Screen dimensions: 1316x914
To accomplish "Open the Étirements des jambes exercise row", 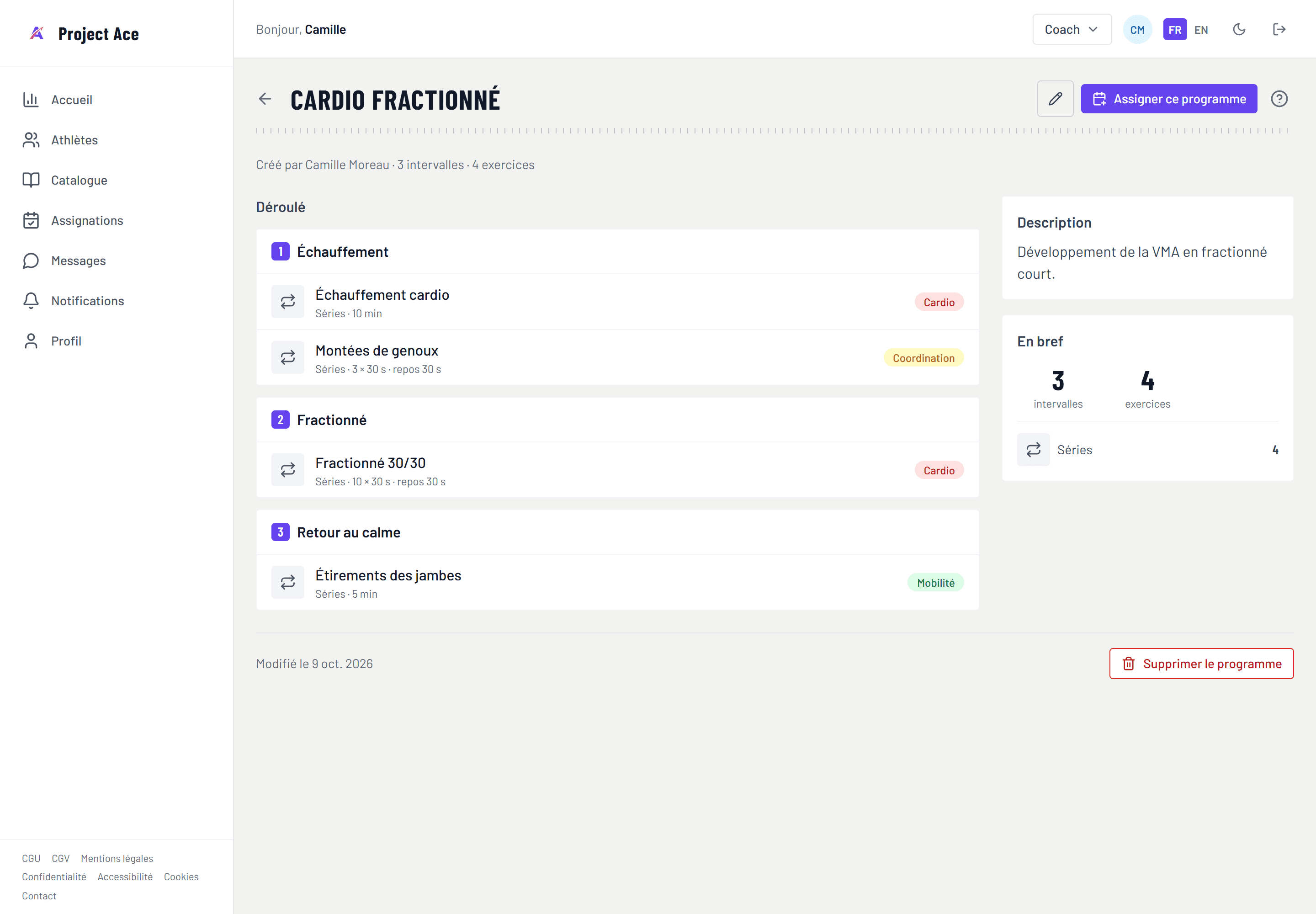I will [x=617, y=582].
